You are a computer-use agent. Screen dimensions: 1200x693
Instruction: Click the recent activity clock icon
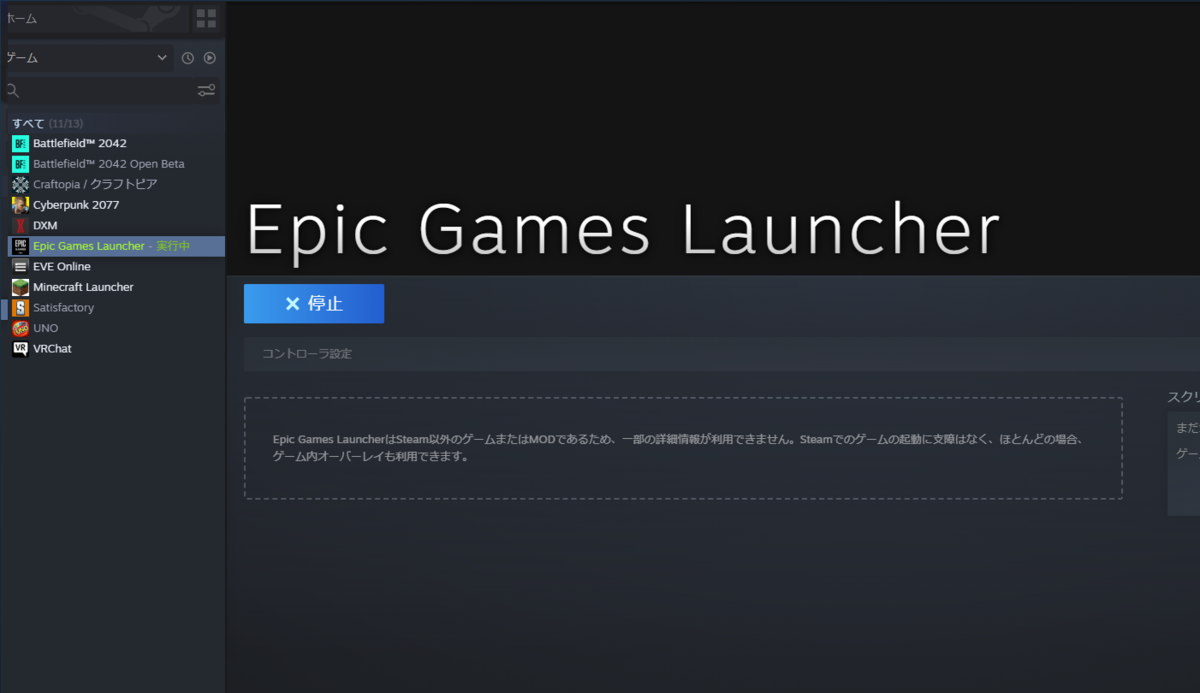[187, 59]
